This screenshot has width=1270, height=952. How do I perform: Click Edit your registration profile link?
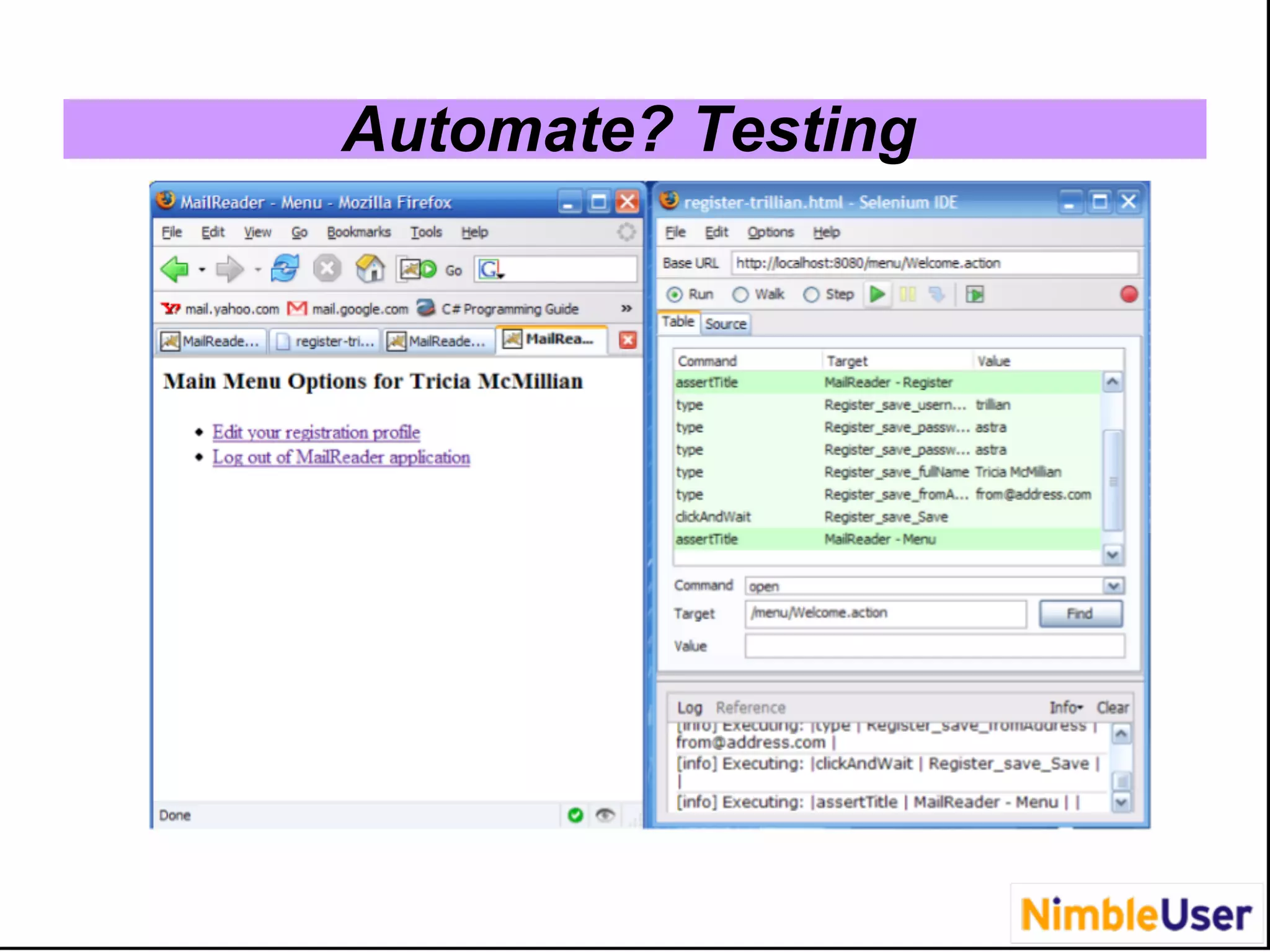[x=316, y=432]
